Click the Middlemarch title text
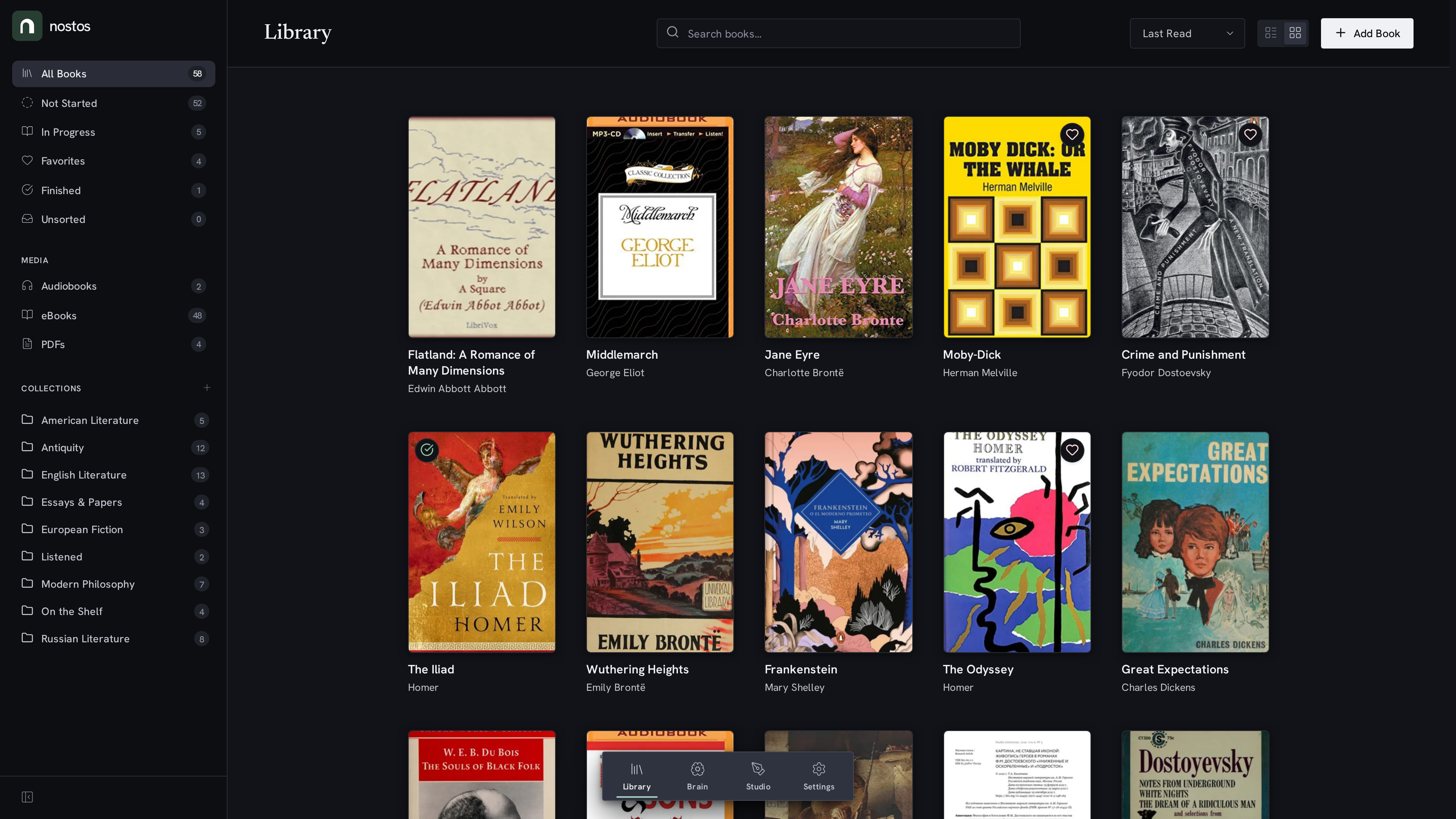Image resolution: width=1456 pixels, height=819 pixels. coord(622,355)
